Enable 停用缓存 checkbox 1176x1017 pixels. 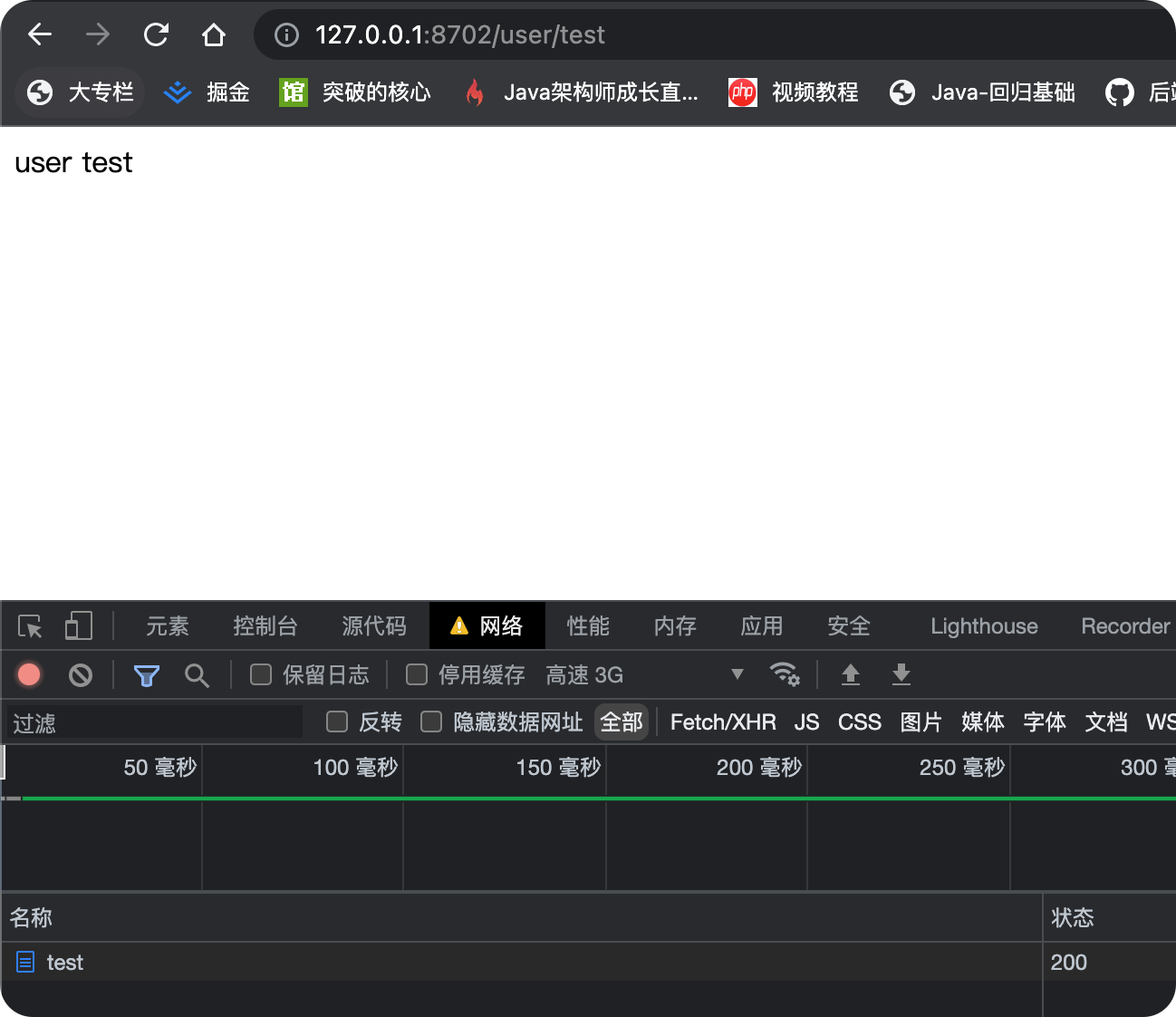pyautogui.click(x=417, y=674)
